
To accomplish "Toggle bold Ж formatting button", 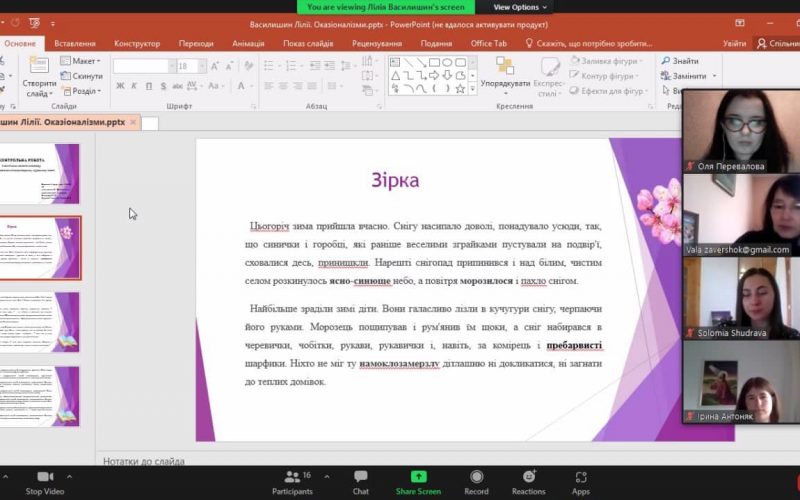I will (x=120, y=86).
